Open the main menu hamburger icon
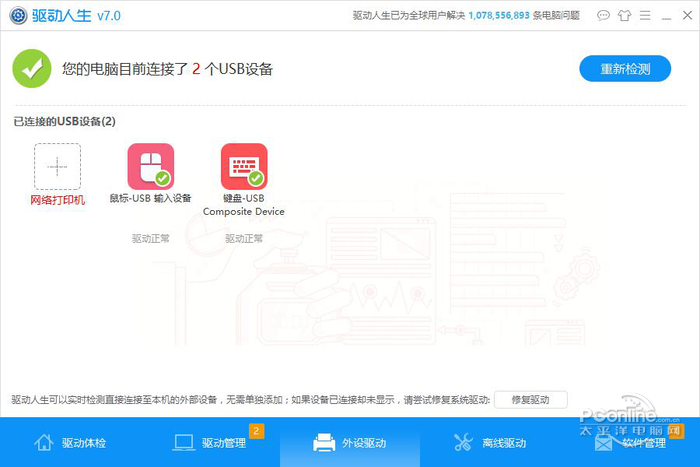The width and height of the screenshot is (700, 467). [645, 16]
